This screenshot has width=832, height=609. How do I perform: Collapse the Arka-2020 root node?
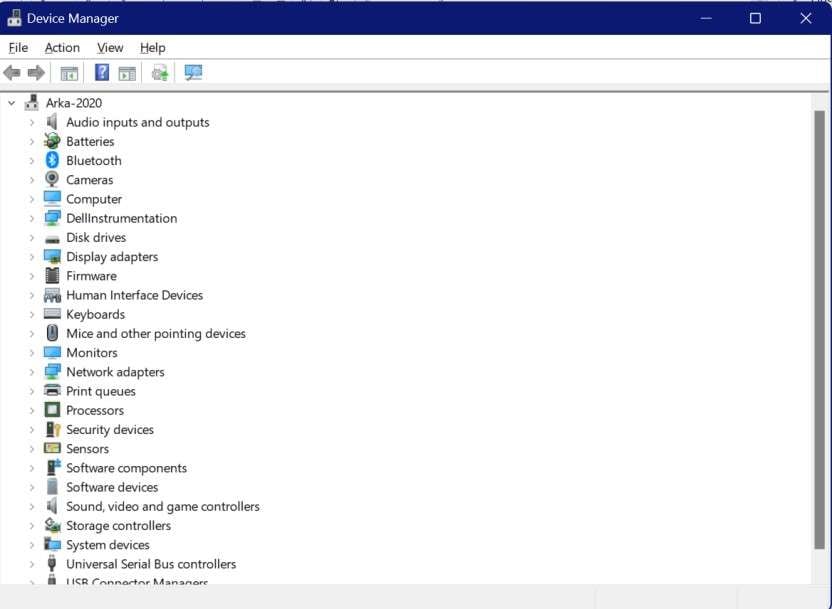tap(12, 103)
